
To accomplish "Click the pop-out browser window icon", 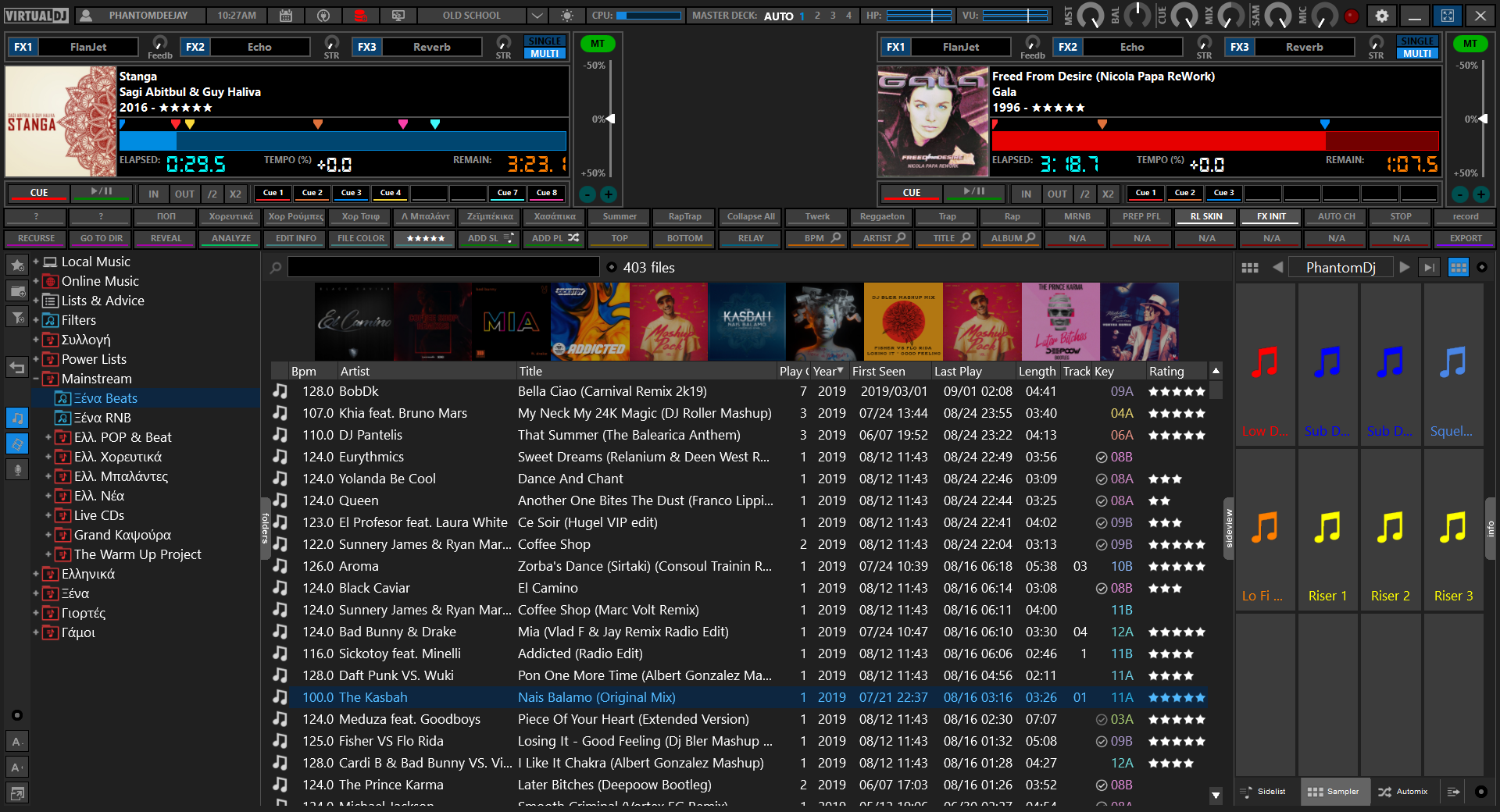I will tap(16, 793).
